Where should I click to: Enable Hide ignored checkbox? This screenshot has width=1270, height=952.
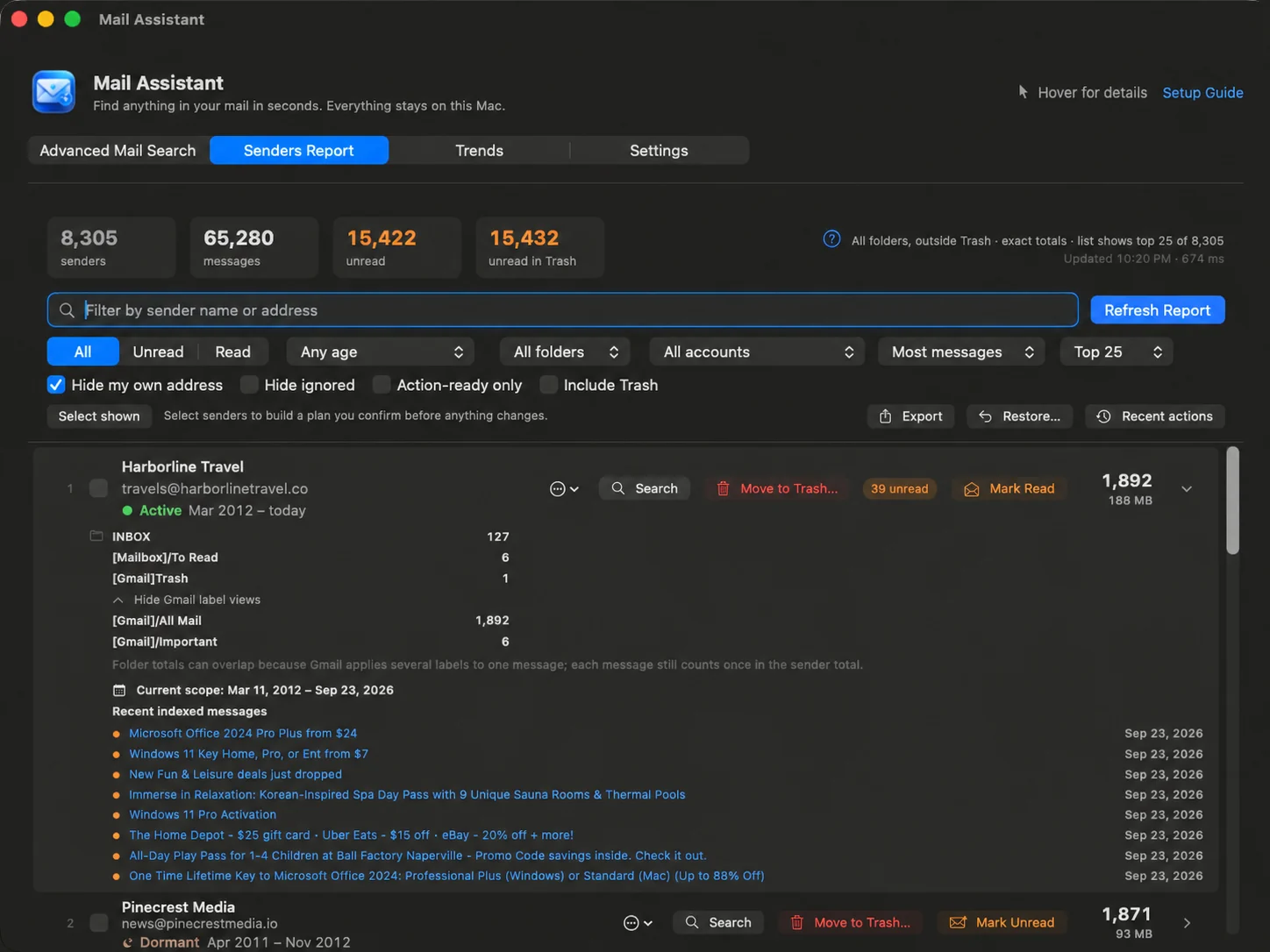point(249,385)
